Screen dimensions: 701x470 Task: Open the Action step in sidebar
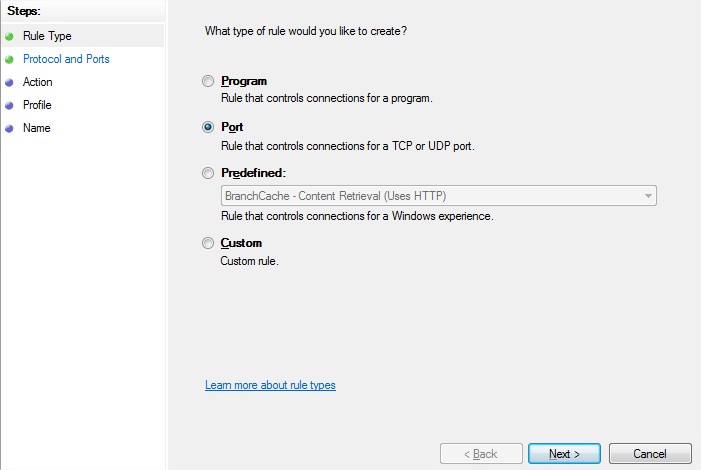coord(38,82)
